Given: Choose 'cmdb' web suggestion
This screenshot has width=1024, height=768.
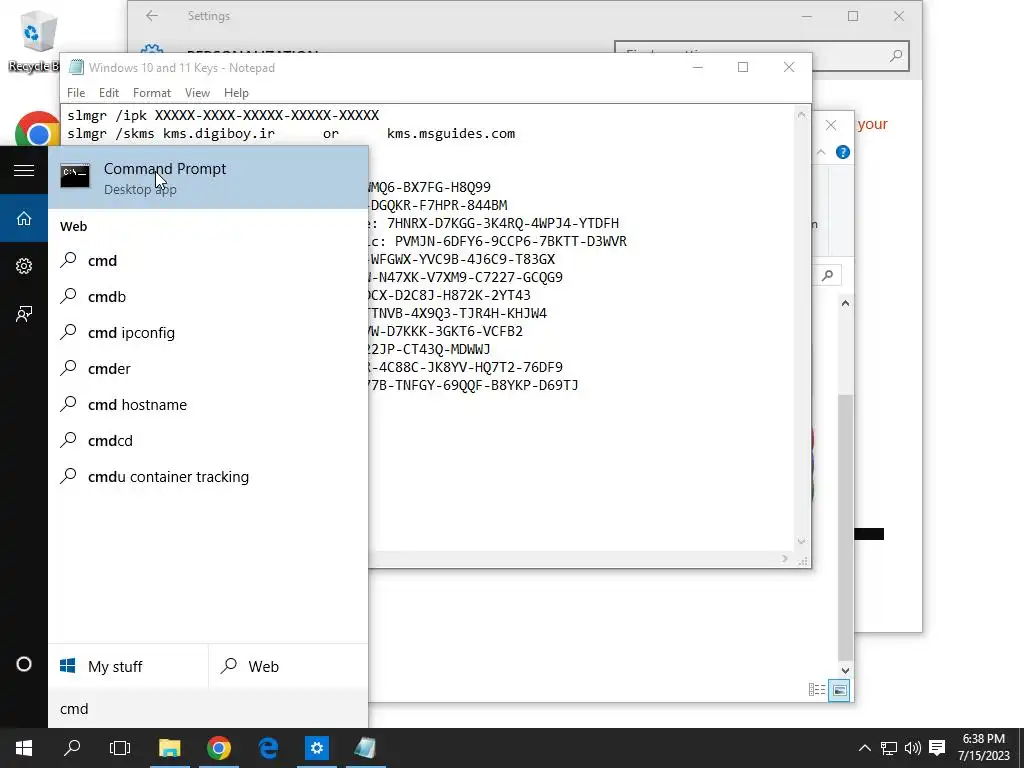Looking at the screenshot, I should click(208, 296).
